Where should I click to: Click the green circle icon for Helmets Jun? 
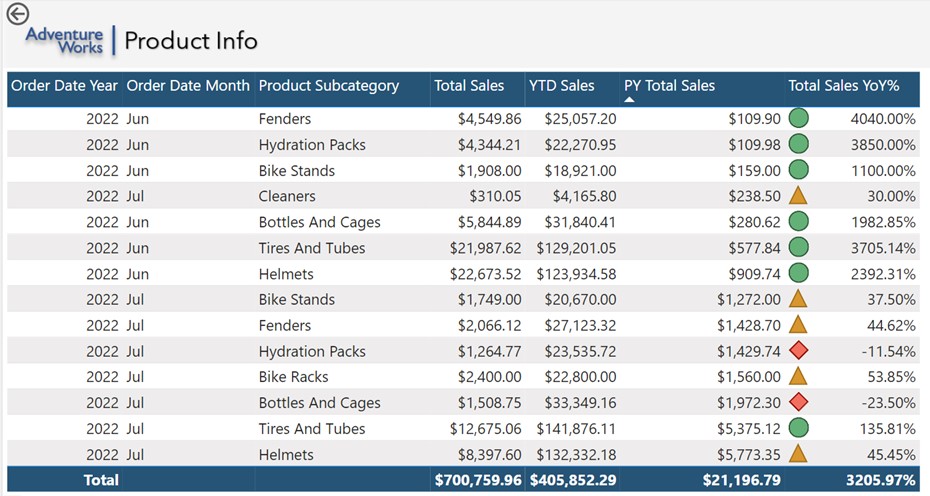798,274
